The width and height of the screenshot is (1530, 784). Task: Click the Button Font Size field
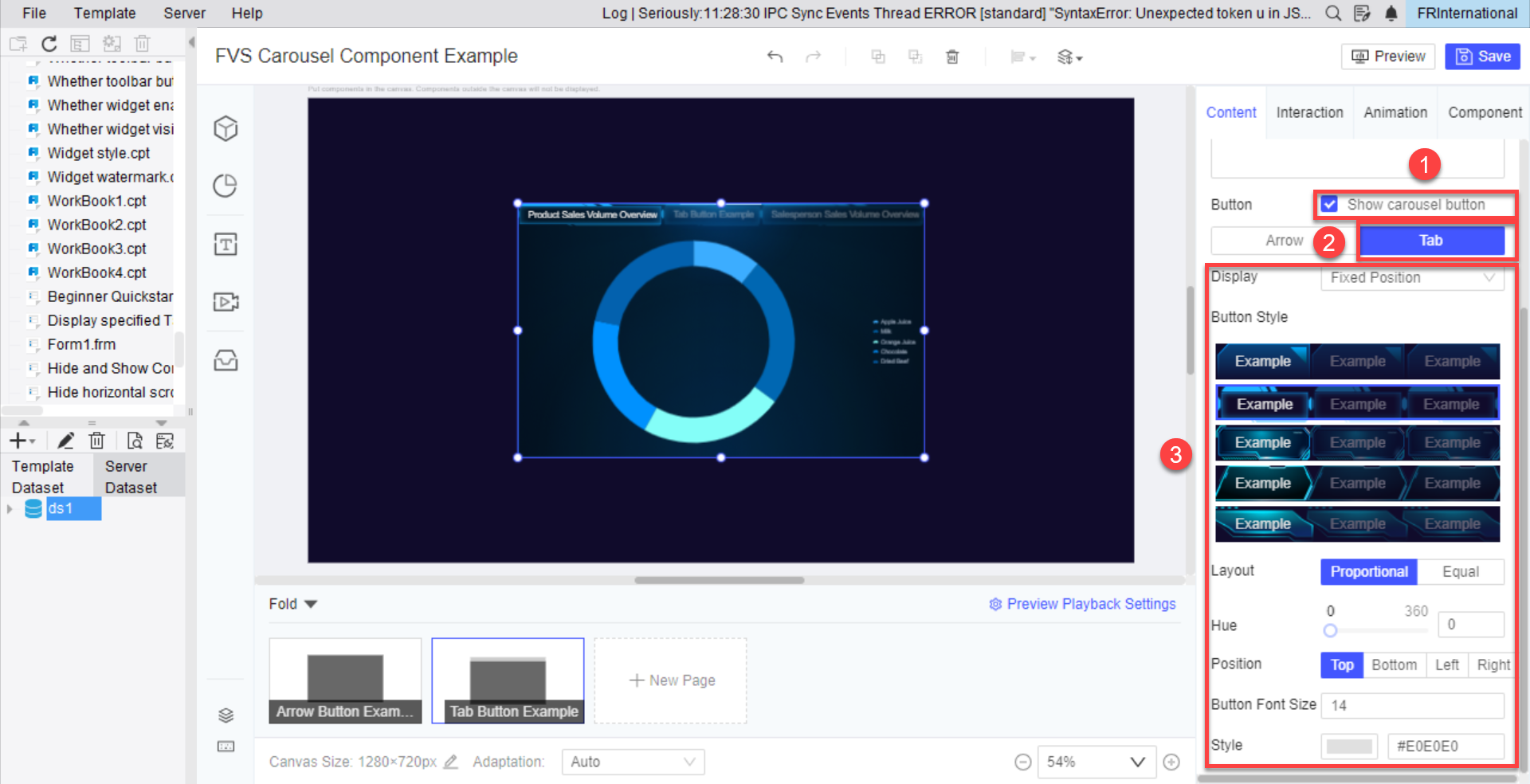pos(1412,706)
